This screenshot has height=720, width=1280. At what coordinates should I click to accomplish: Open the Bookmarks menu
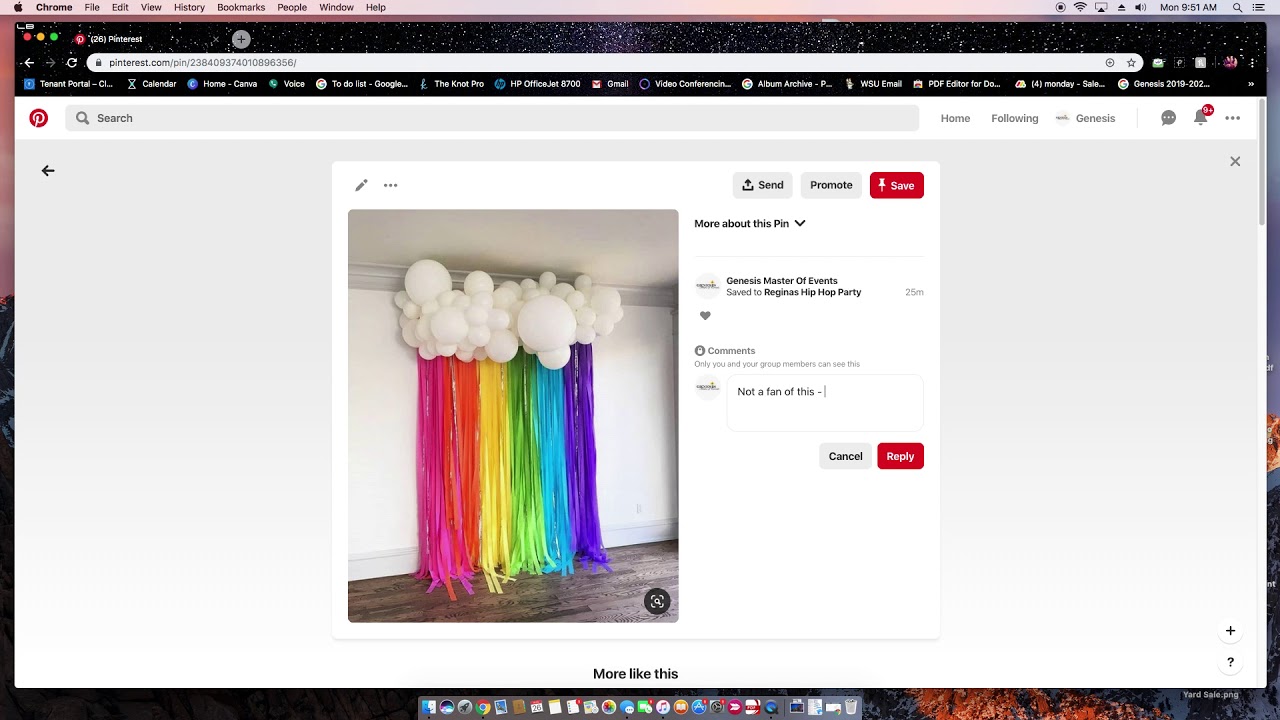(241, 7)
